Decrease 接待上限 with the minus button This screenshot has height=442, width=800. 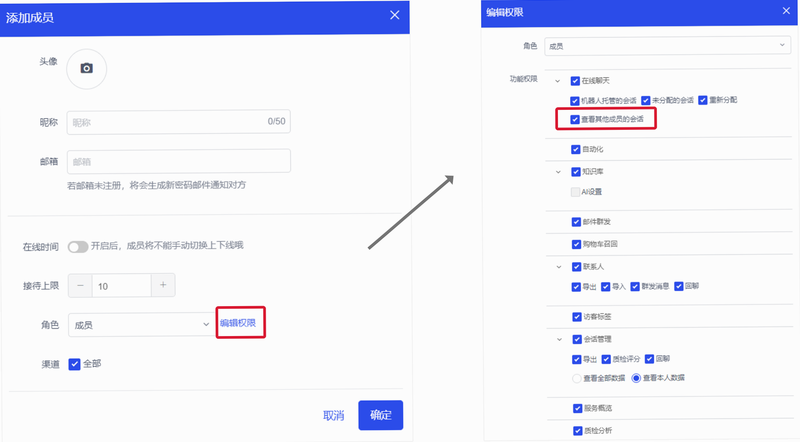(x=80, y=286)
